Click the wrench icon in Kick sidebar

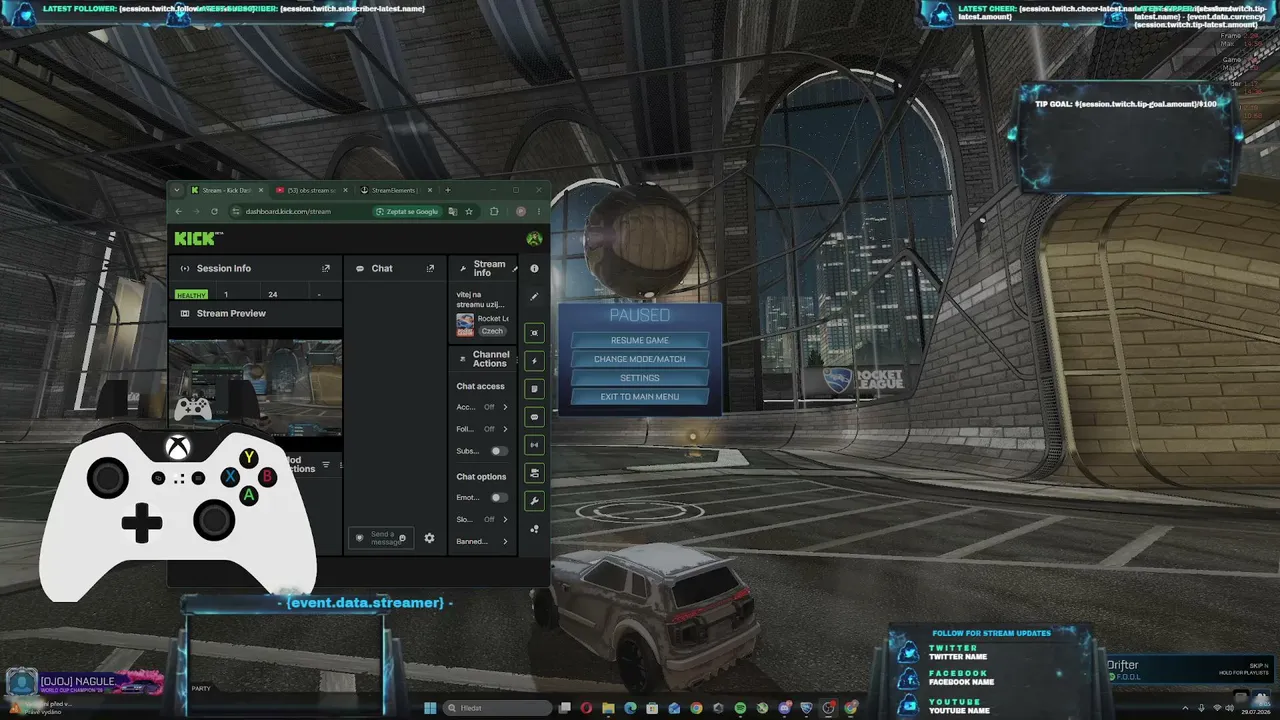tap(534, 501)
